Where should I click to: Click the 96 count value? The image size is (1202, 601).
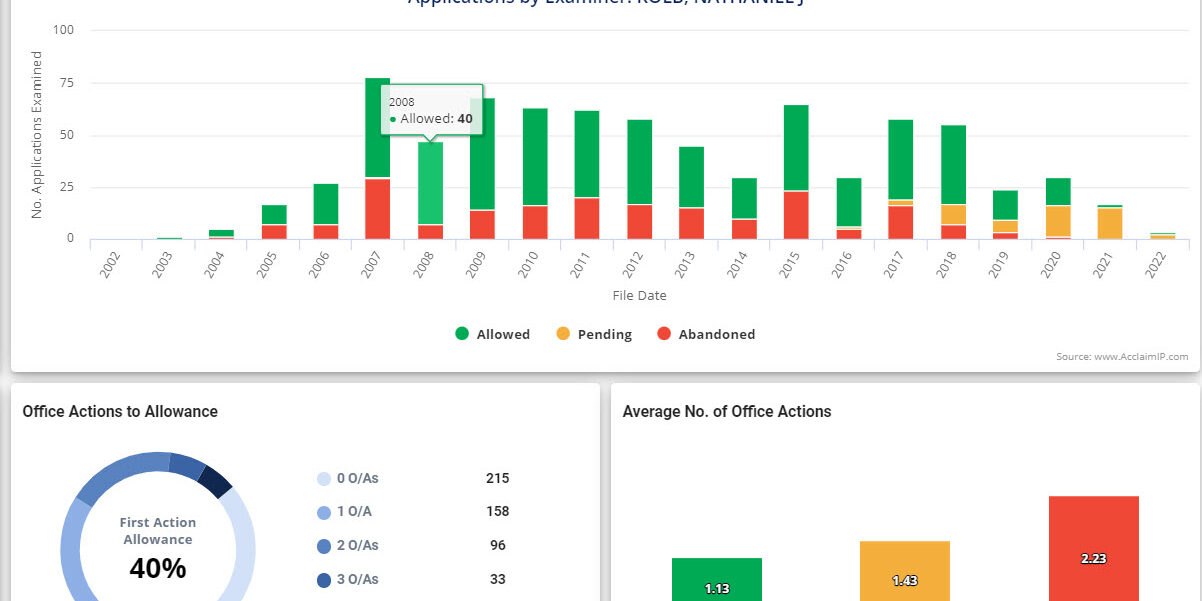coord(498,545)
